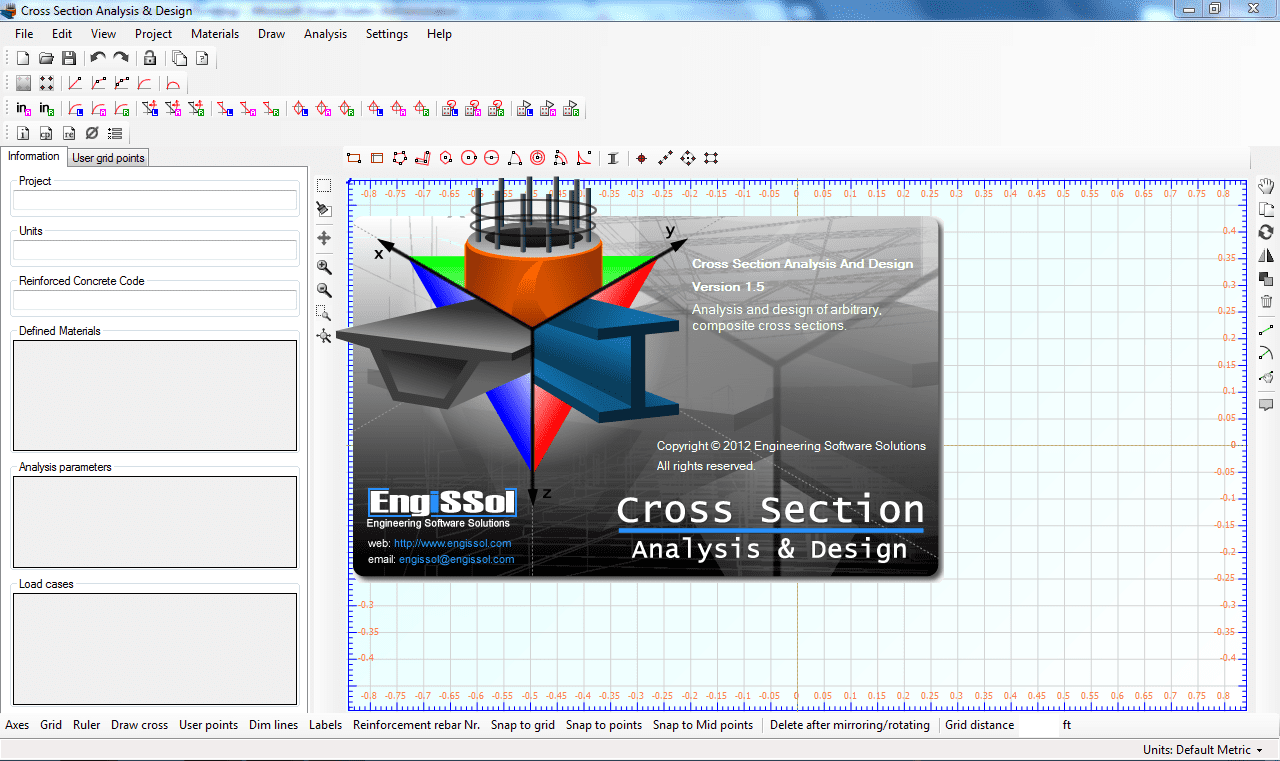Toggle the User points option
The image size is (1280, 761).
coord(208,725)
